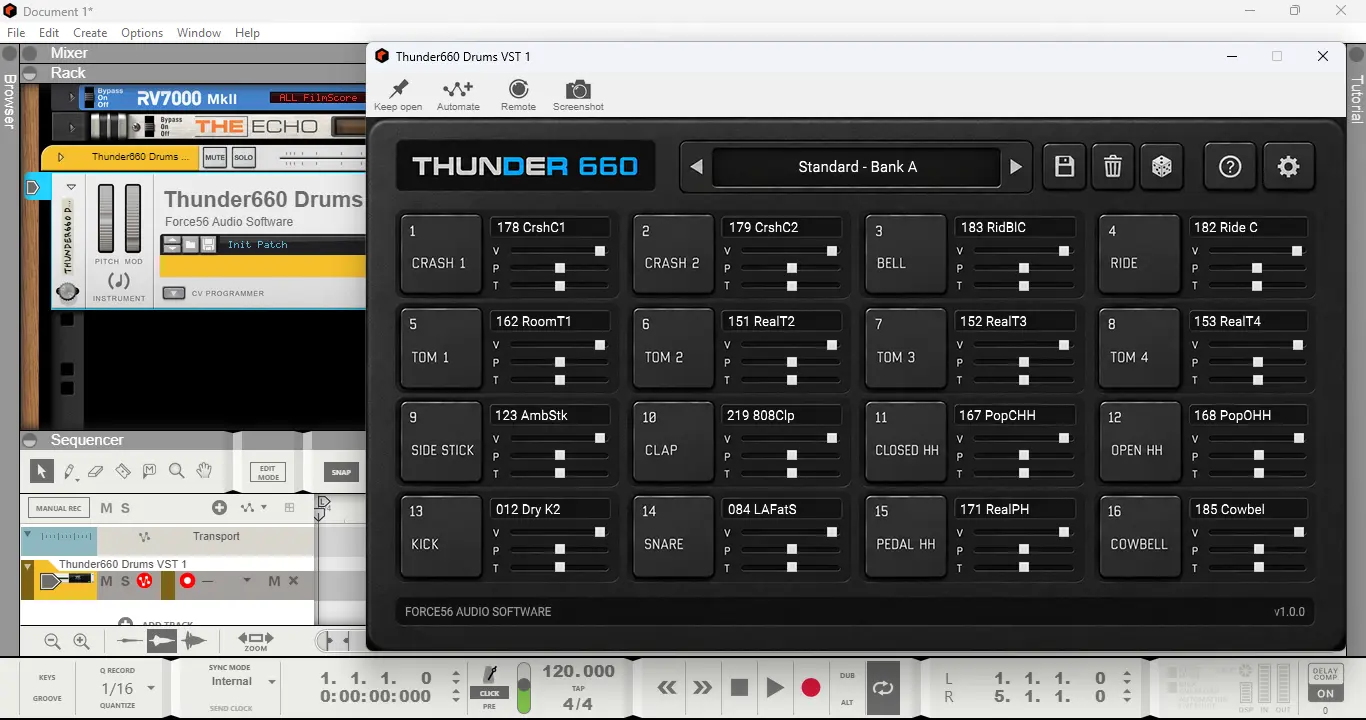Click the CV PROGRAMMER button in rack
The height and width of the screenshot is (720, 1366).
(174, 293)
